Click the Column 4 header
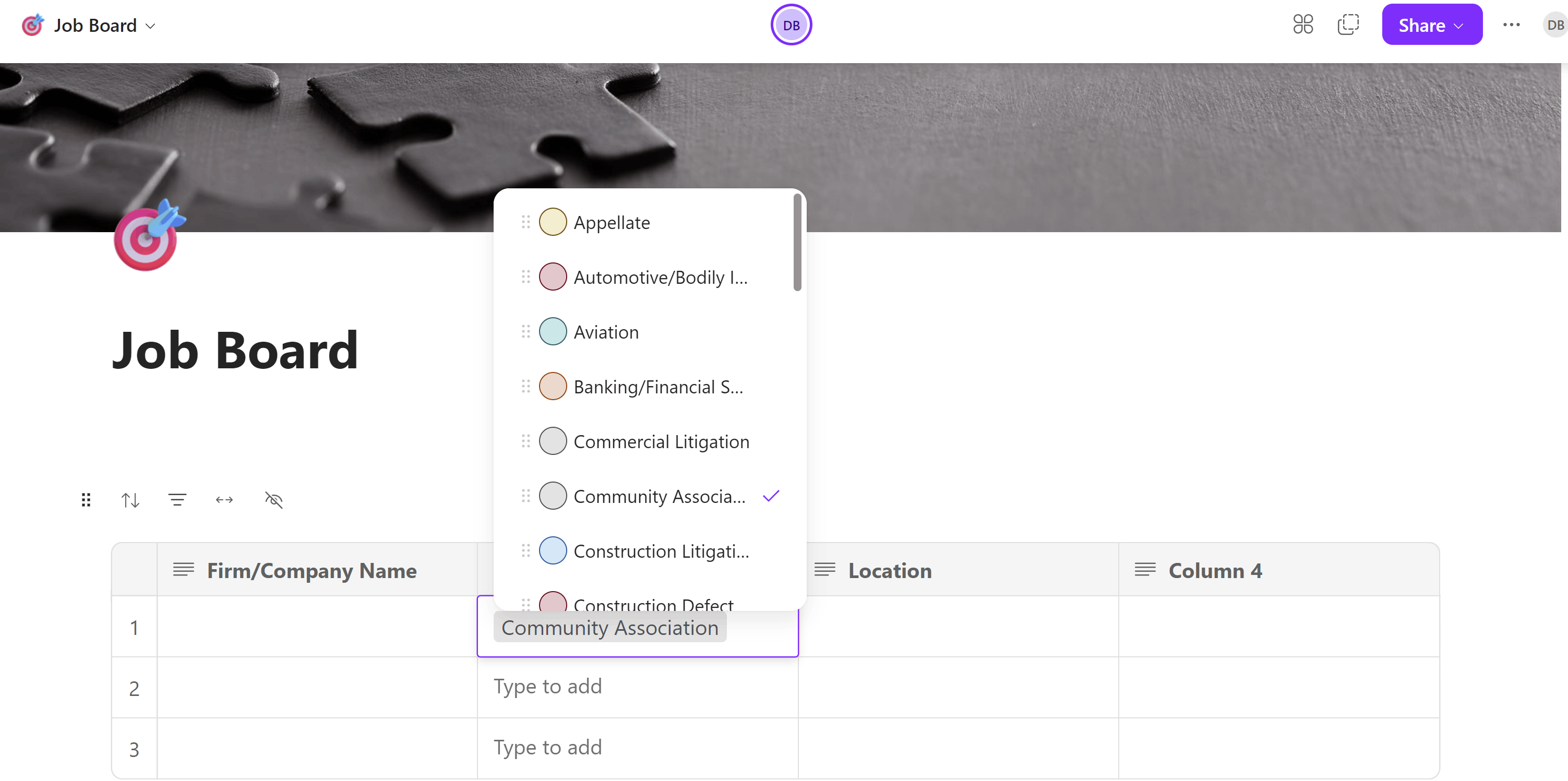Viewport: 1568px width, 781px height. click(x=1215, y=570)
